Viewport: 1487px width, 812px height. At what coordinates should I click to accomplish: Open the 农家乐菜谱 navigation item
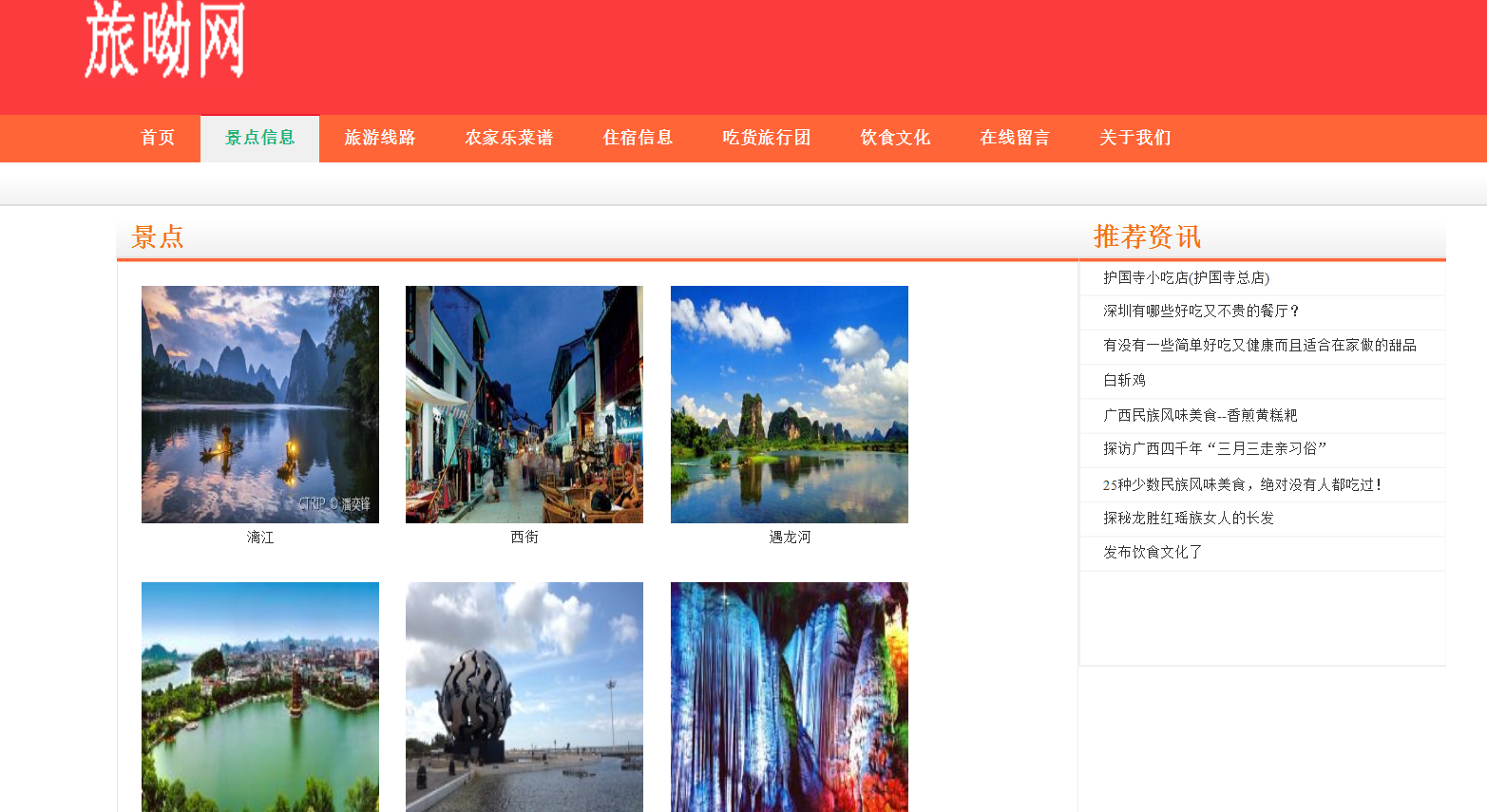tap(508, 138)
